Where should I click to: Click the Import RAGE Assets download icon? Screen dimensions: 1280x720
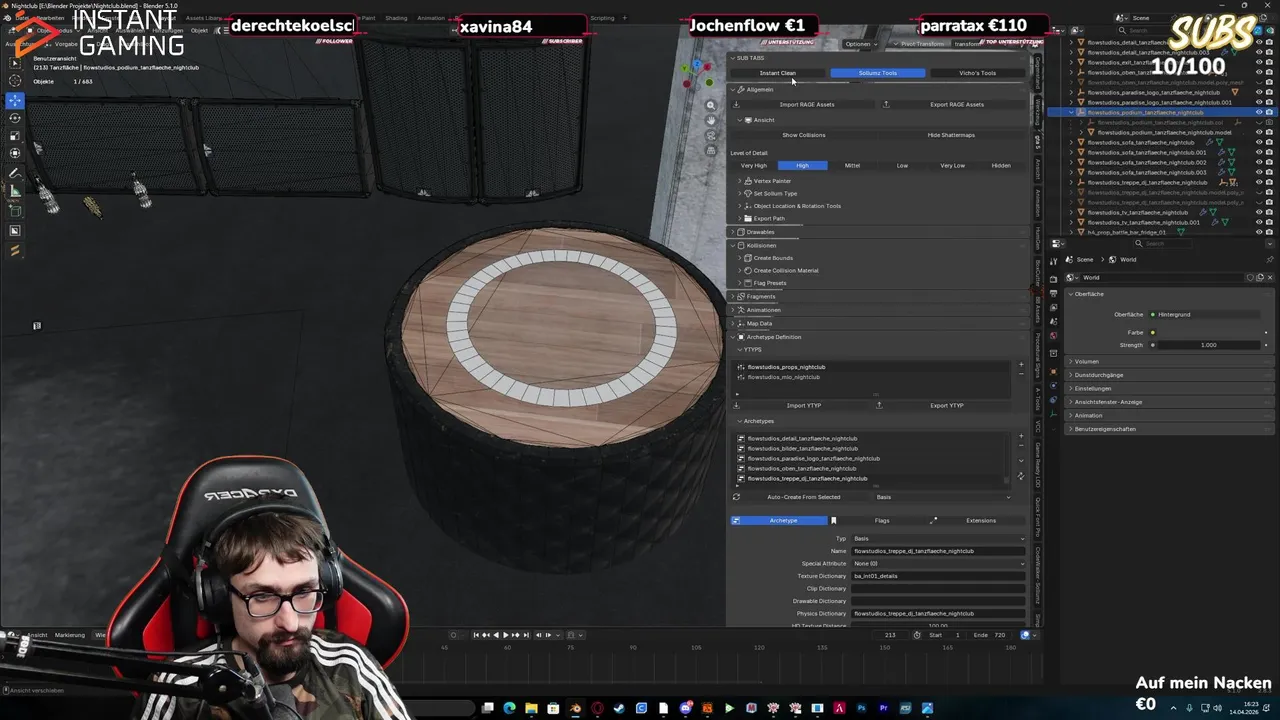(736, 104)
